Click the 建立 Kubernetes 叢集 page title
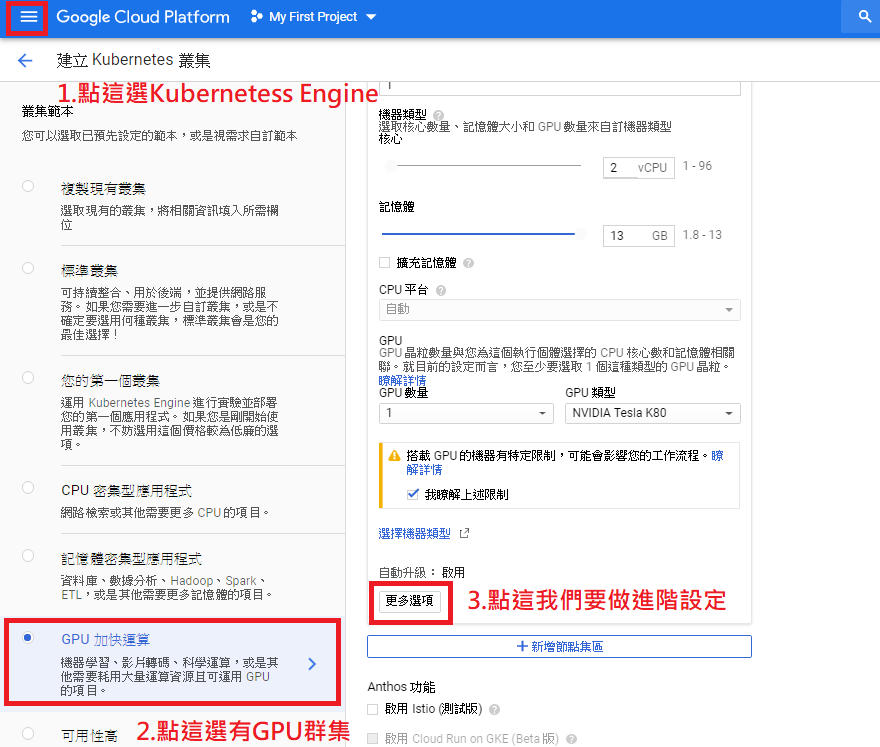The image size is (880, 747). pos(134,60)
